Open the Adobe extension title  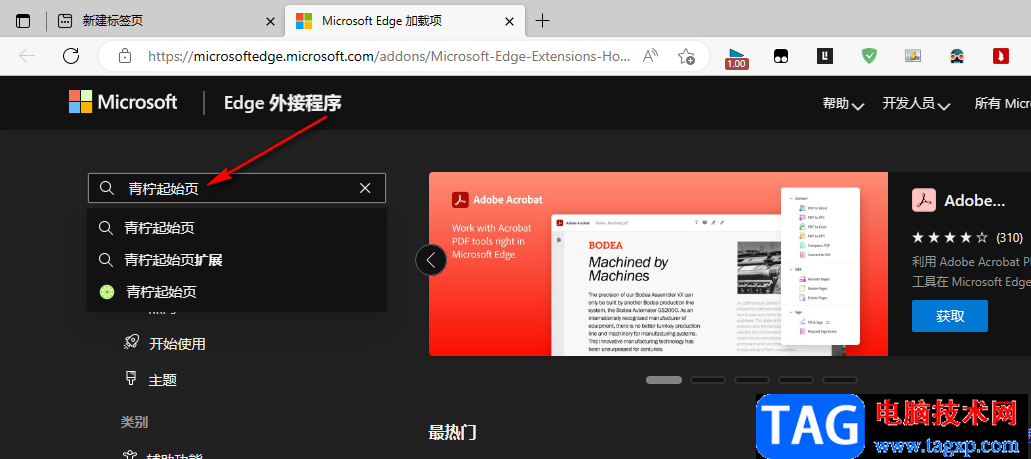point(974,201)
